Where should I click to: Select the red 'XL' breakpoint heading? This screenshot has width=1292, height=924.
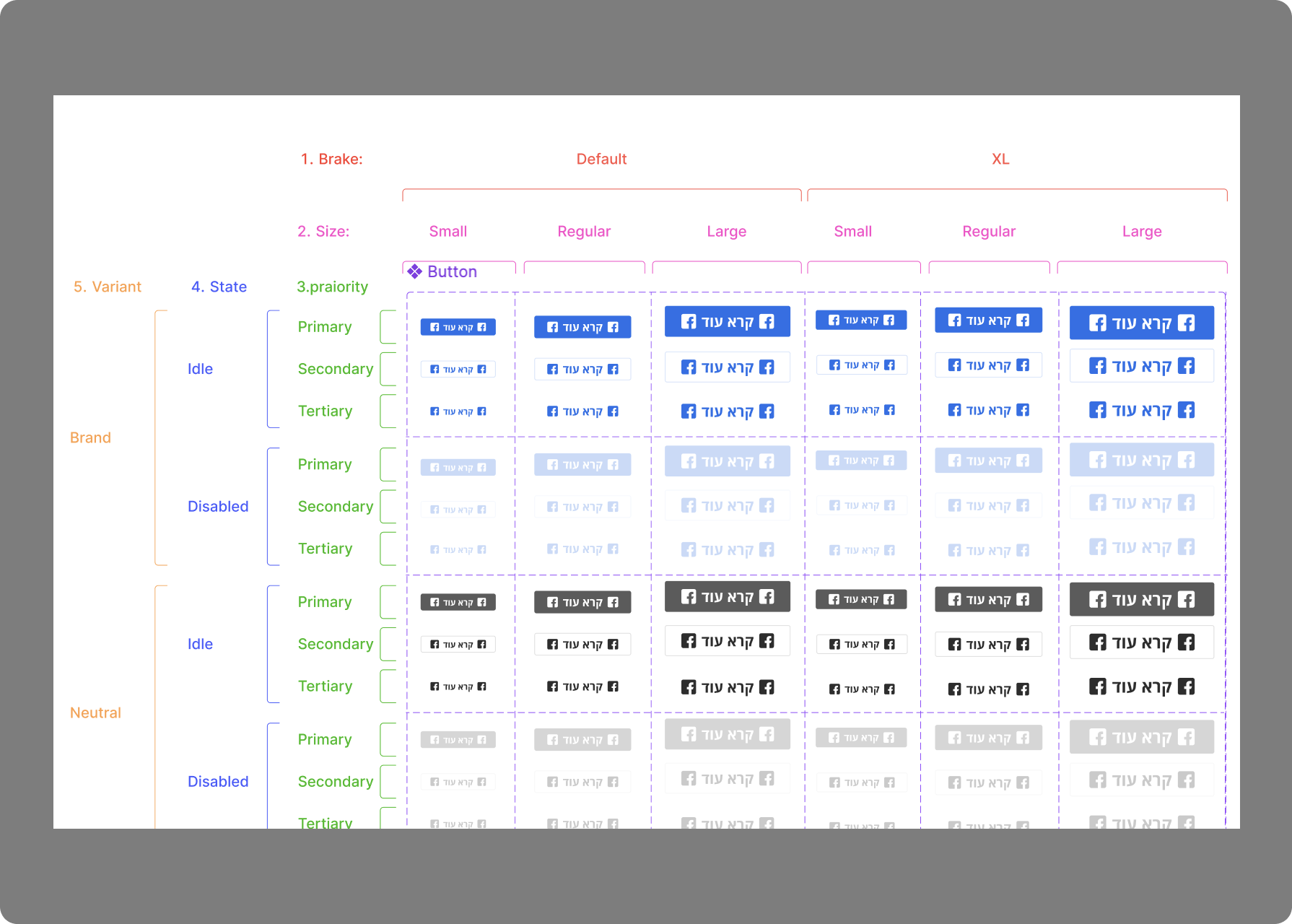click(1000, 159)
